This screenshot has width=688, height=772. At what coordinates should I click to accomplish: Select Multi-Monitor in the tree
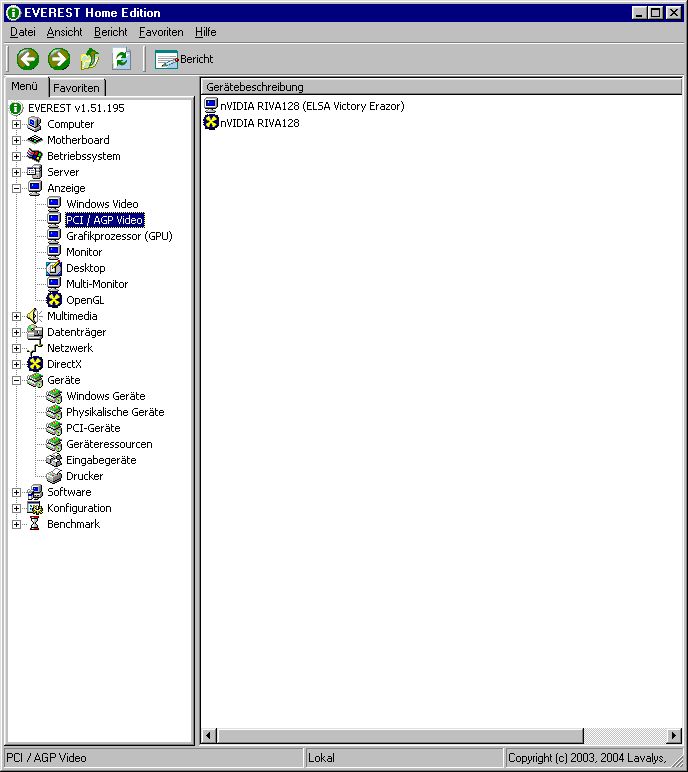(x=97, y=284)
